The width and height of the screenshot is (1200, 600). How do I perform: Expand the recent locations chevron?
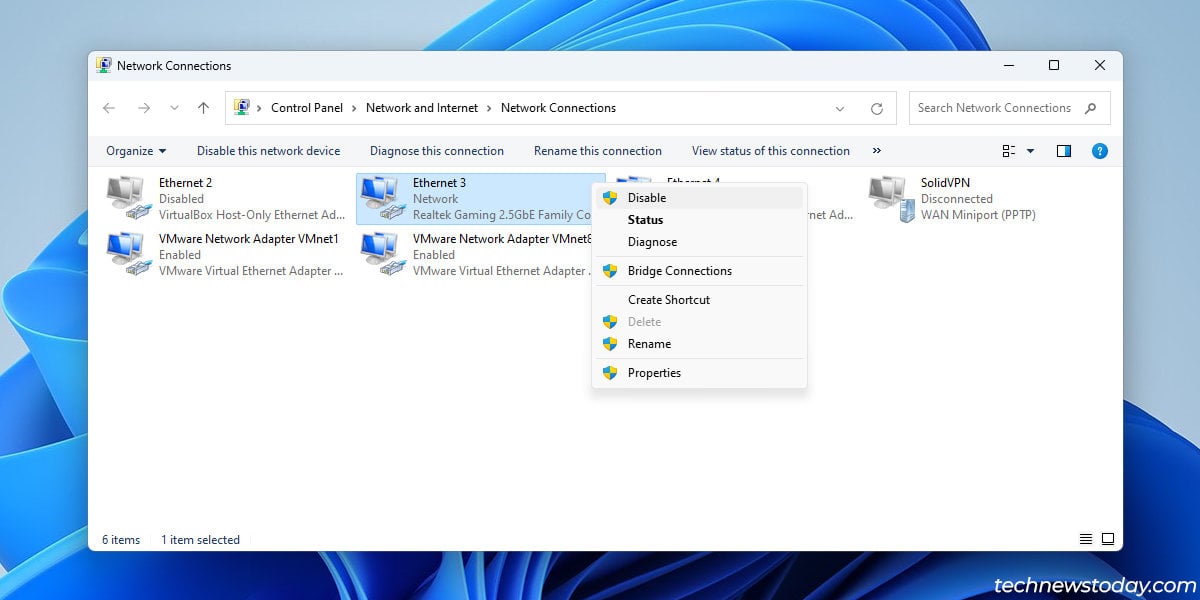tap(174, 108)
